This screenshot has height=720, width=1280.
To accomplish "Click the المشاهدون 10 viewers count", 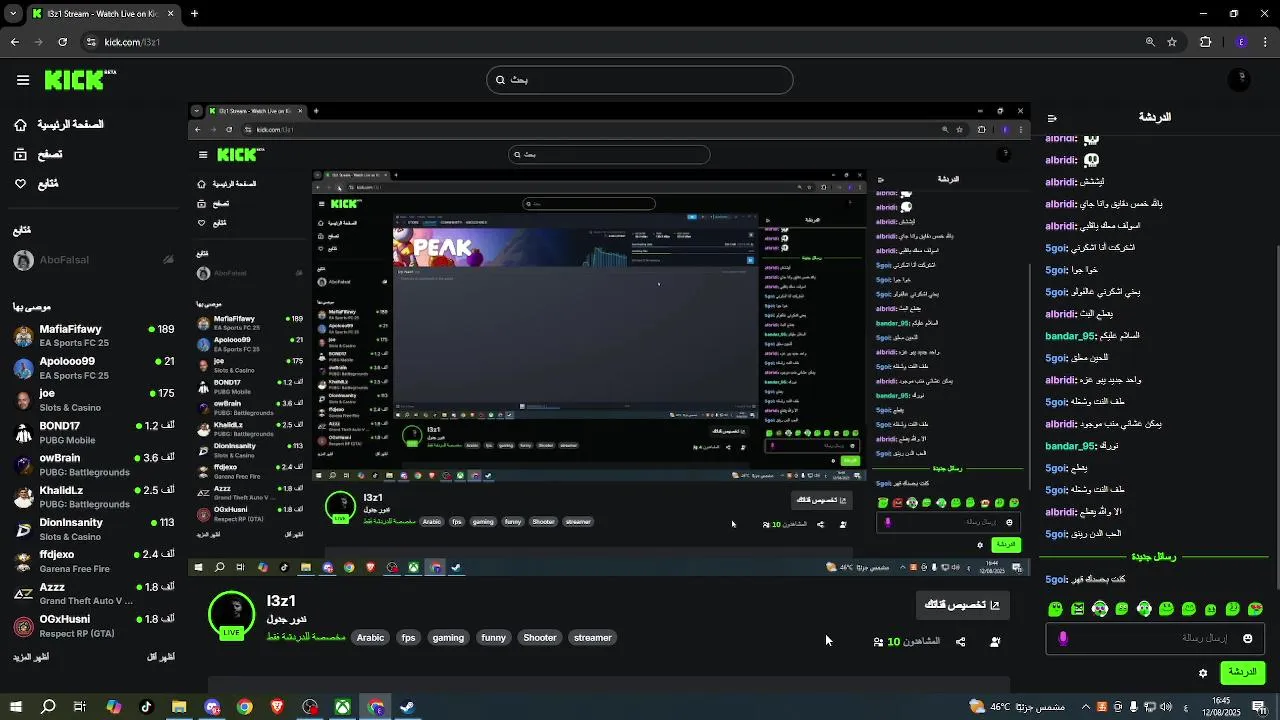I will [x=907, y=642].
